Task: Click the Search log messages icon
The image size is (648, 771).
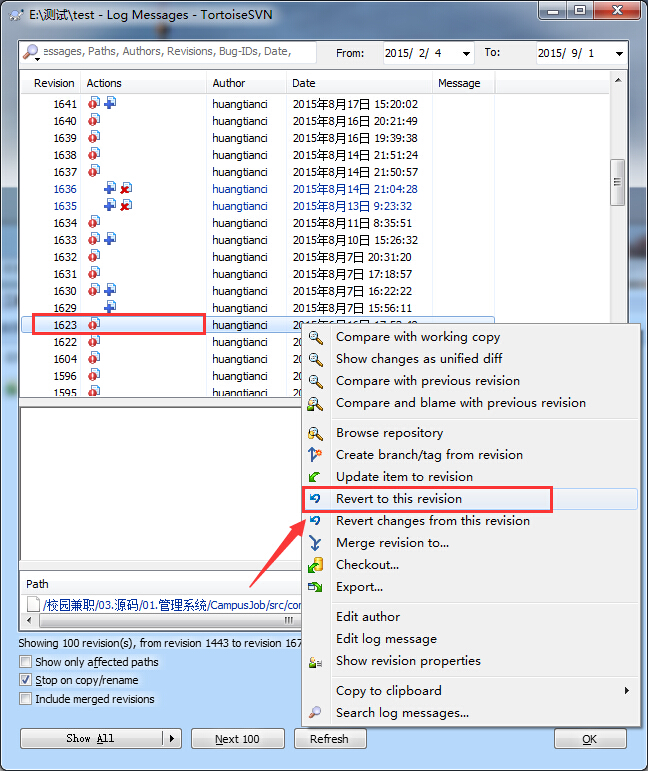Action: (x=315, y=712)
